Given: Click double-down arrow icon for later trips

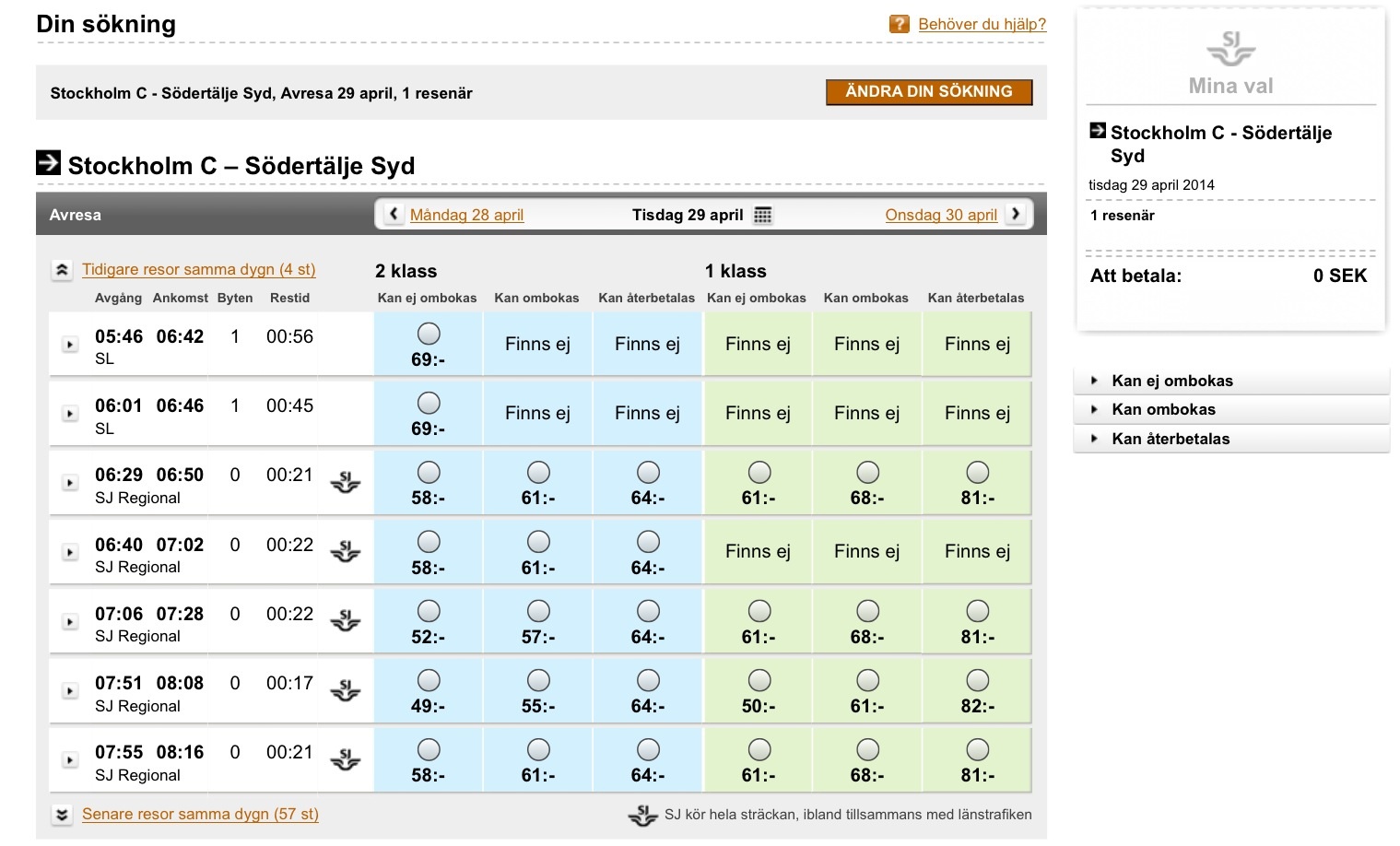Looking at the screenshot, I should click(x=62, y=815).
